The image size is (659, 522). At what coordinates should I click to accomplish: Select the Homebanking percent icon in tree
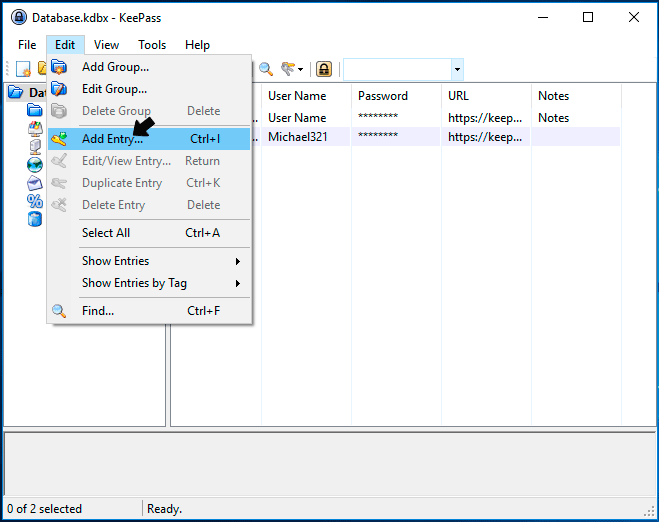[x=35, y=201]
